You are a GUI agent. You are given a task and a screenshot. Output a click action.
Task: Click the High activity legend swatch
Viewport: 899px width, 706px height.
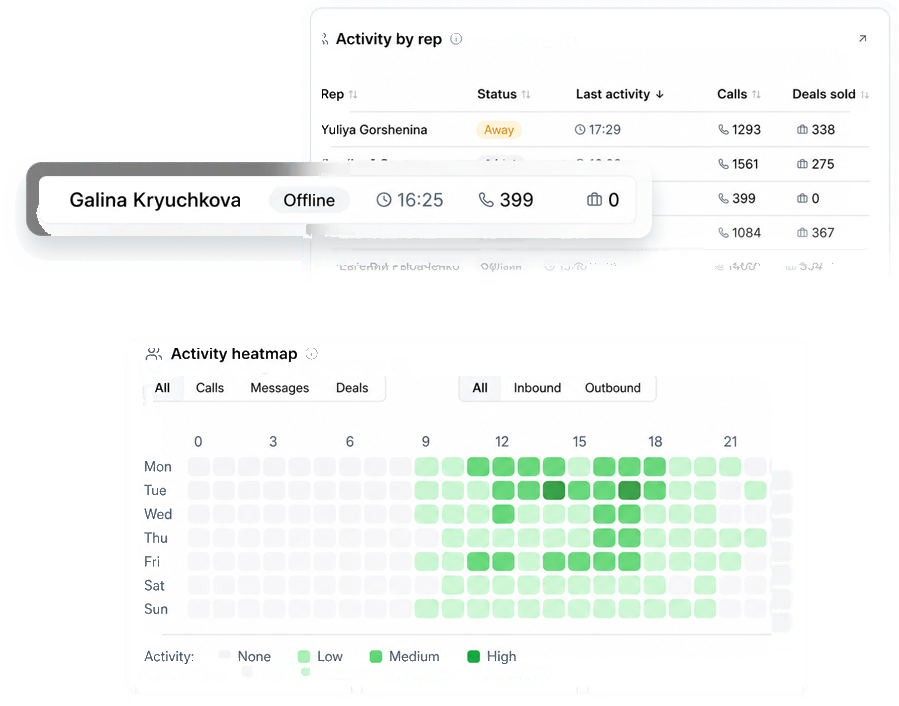pos(474,657)
